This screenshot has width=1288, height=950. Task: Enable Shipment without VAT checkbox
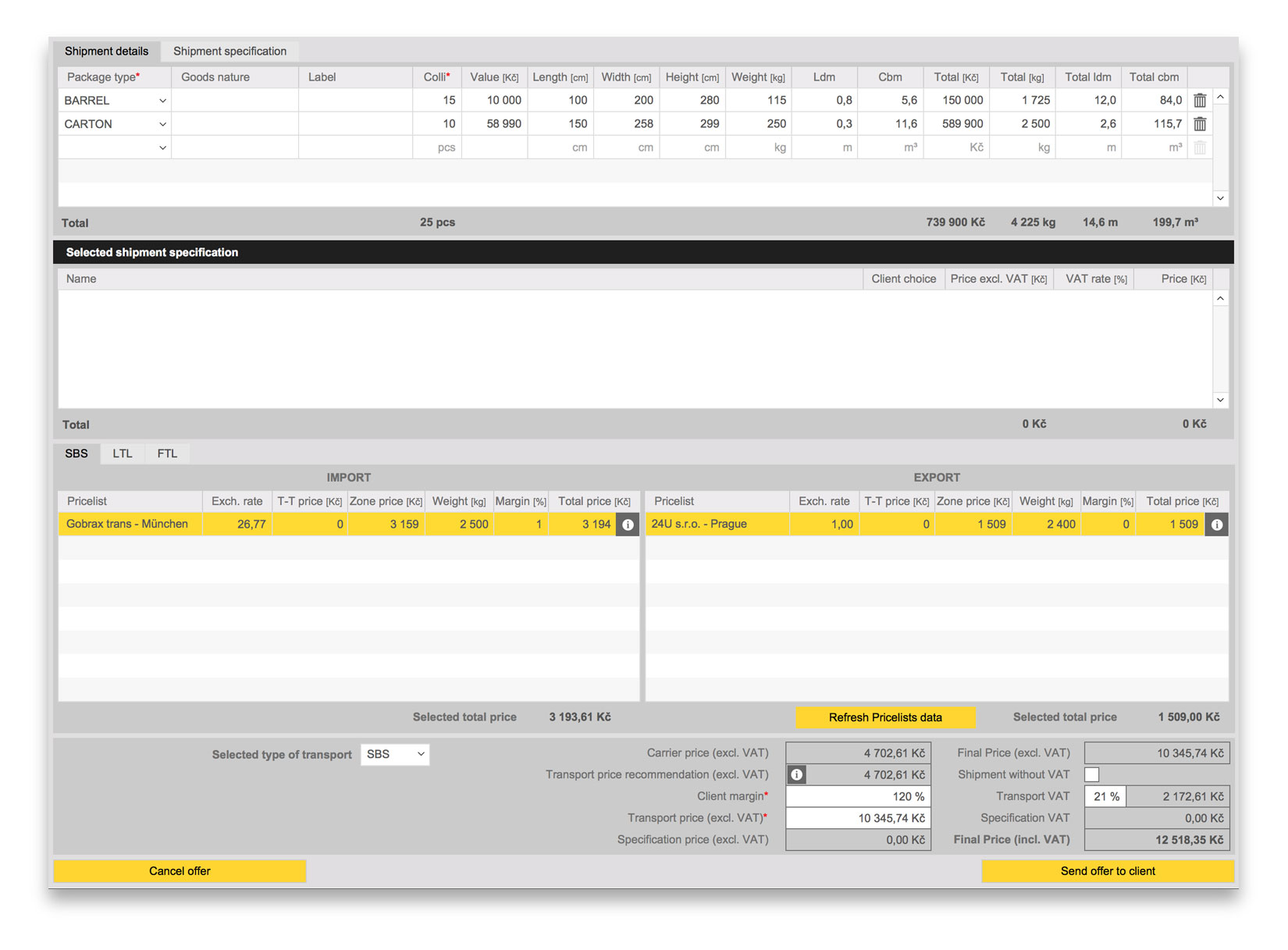tap(1092, 775)
